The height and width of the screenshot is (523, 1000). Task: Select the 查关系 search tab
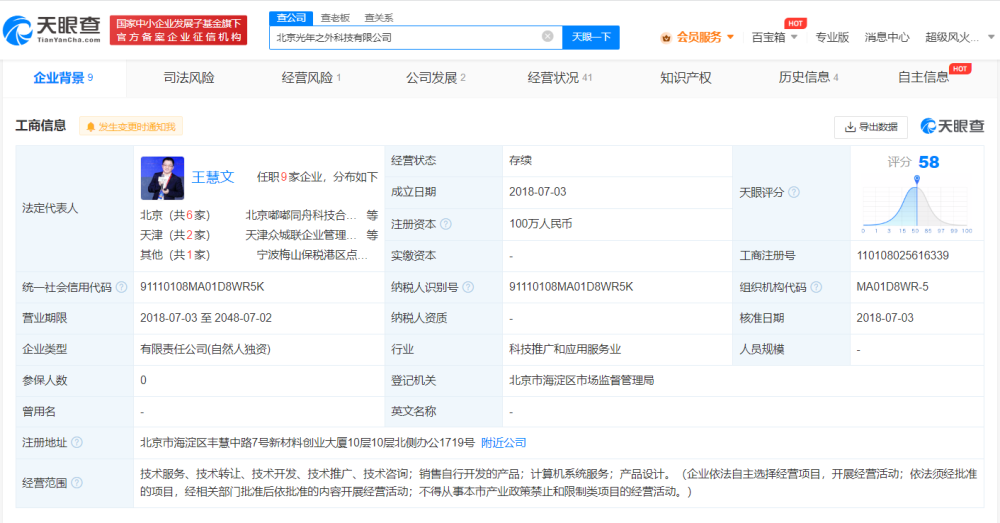tap(379, 18)
